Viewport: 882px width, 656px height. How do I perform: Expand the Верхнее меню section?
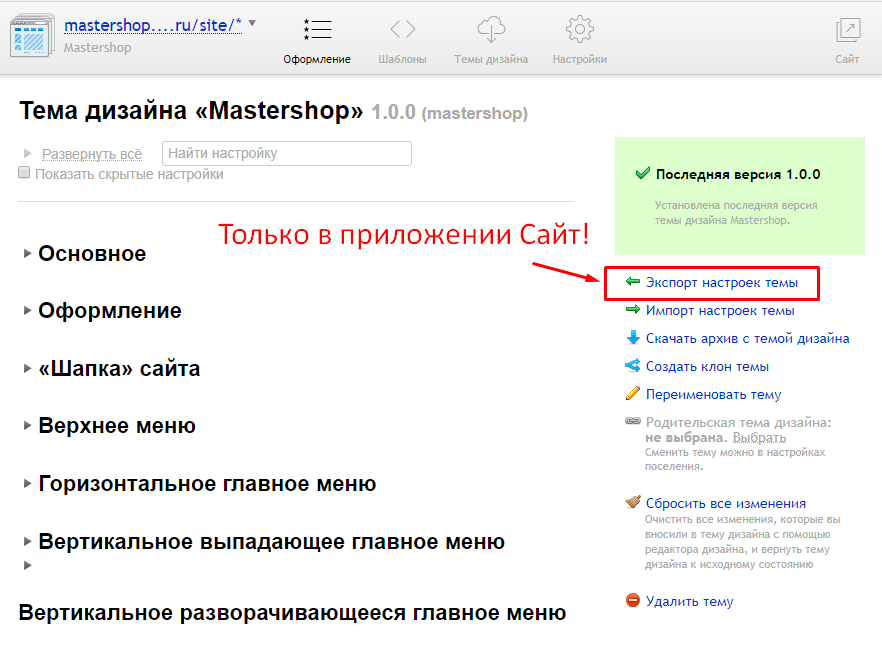click(117, 426)
